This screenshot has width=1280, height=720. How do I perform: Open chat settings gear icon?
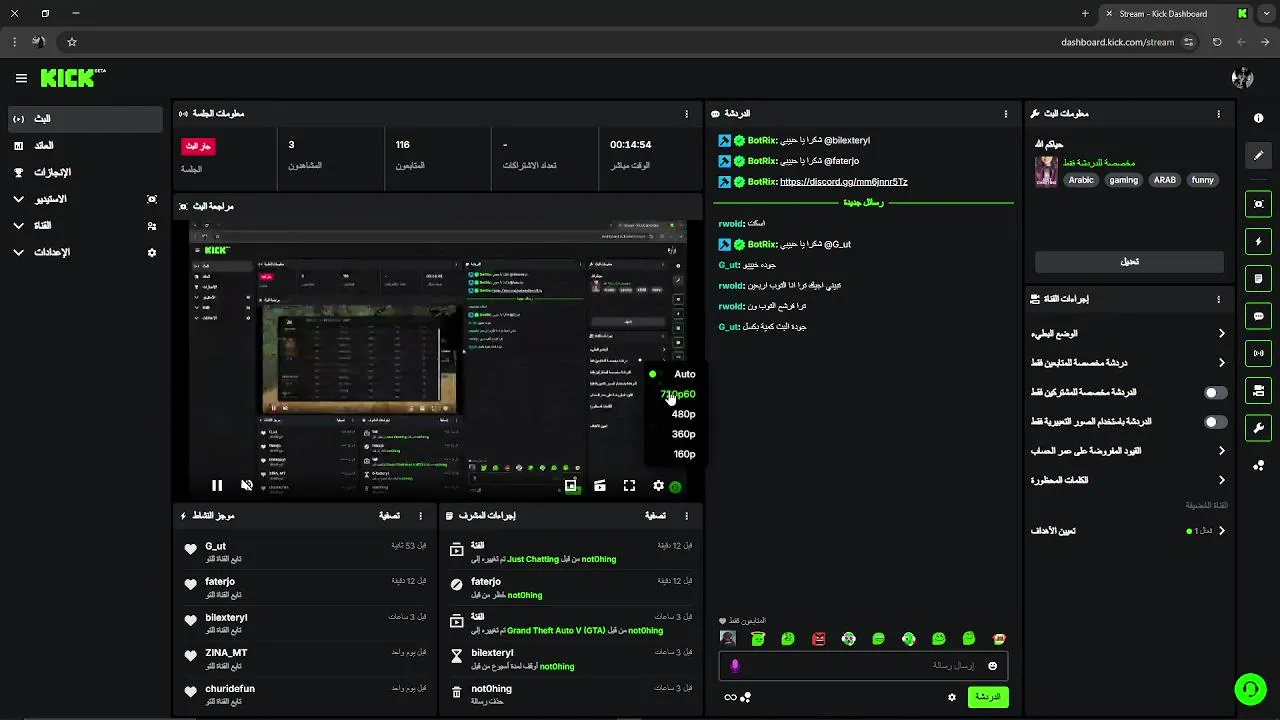pos(952,697)
